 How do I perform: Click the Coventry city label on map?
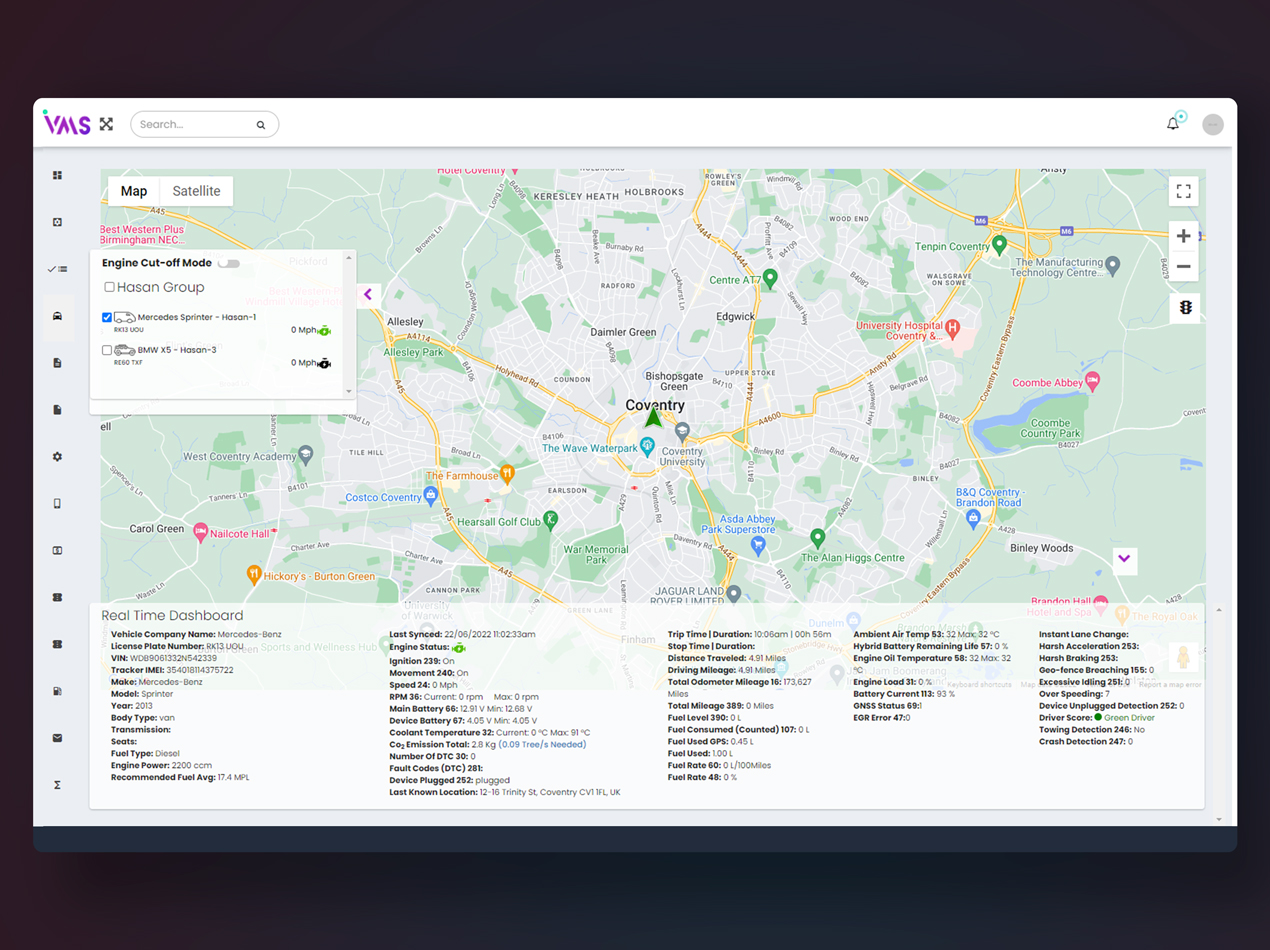(x=655, y=405)
